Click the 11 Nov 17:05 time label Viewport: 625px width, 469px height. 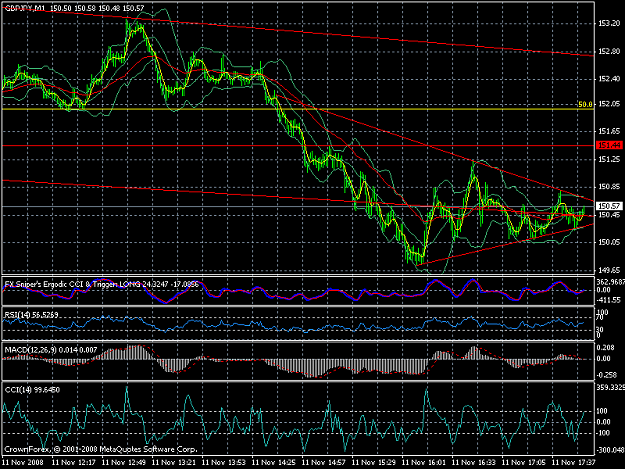tap(523, 463)
